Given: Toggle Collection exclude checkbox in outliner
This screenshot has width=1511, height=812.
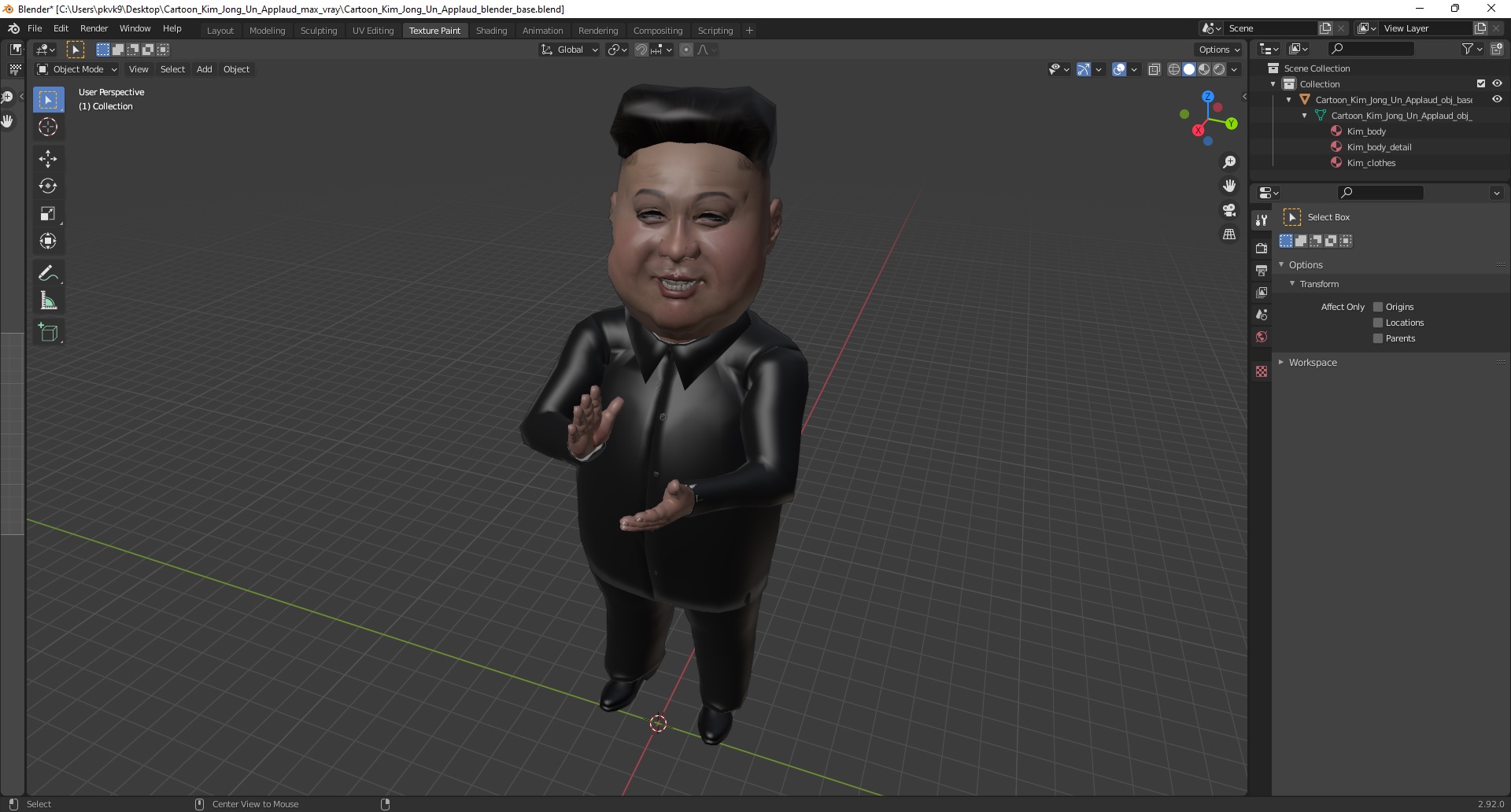Looking at the screenshot, I should tap(1481, 83).
